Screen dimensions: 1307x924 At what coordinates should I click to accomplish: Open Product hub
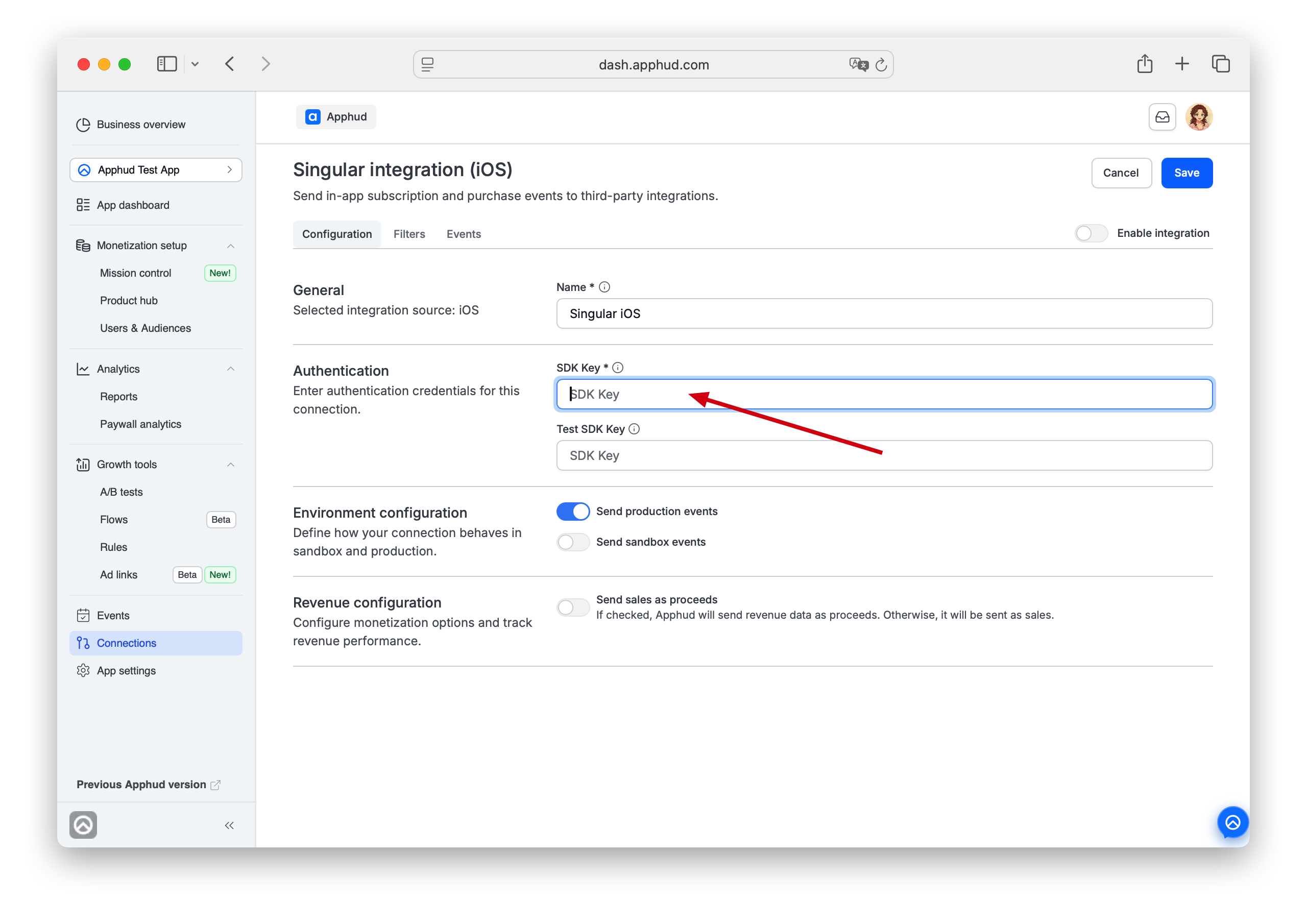point(129,300)
